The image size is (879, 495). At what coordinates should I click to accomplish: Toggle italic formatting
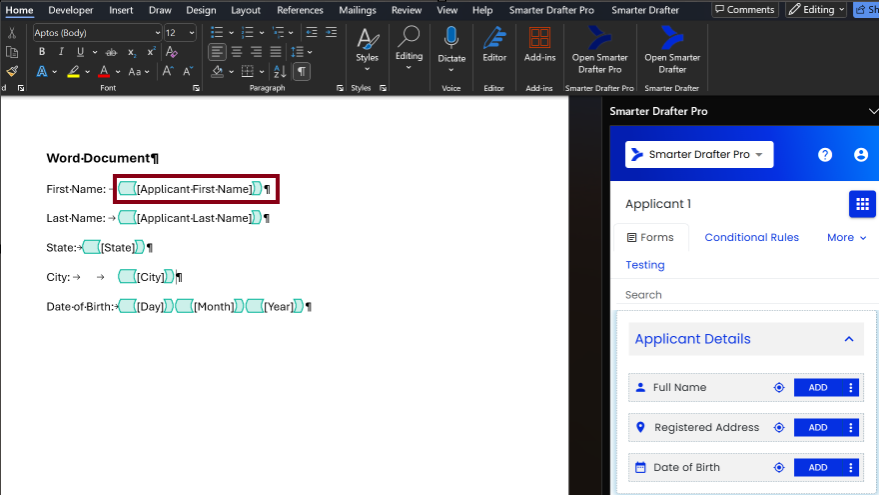click(61, 52)
